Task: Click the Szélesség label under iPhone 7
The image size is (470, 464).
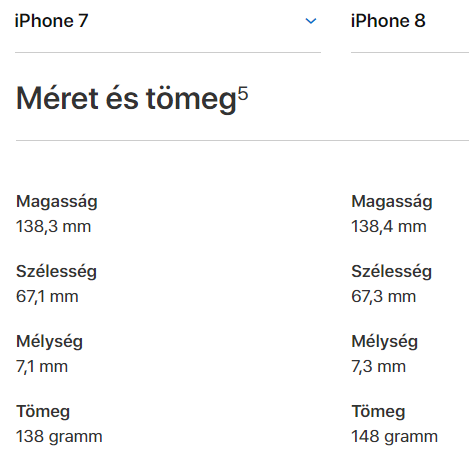Action: [x=56, y=272]
